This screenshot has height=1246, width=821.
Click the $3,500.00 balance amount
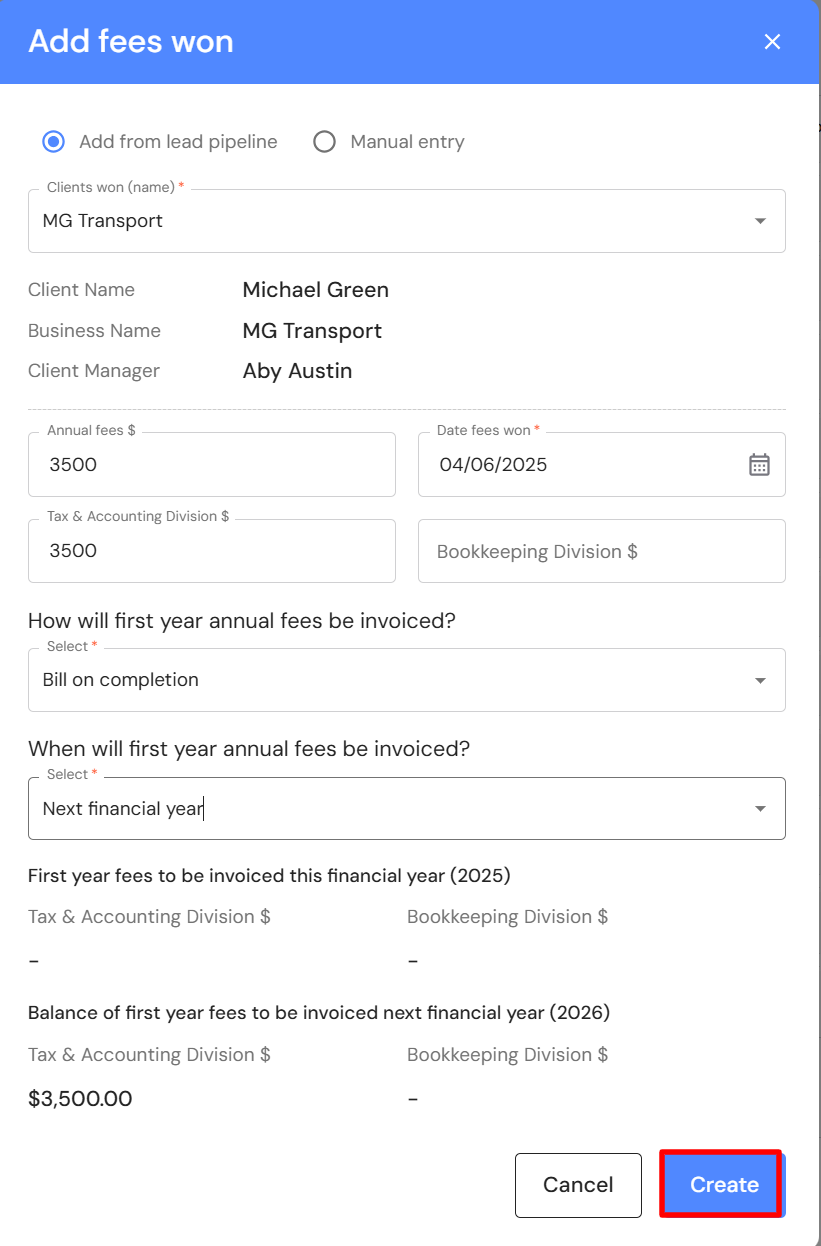(x=80, y=1099)
